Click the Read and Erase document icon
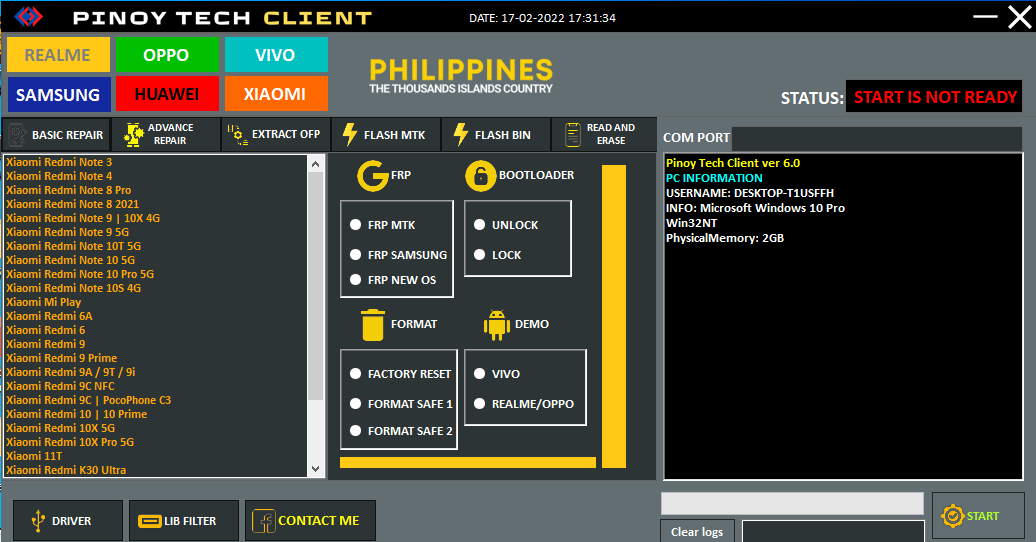This screenshot has width=1036, height=542. pos(573,135)
